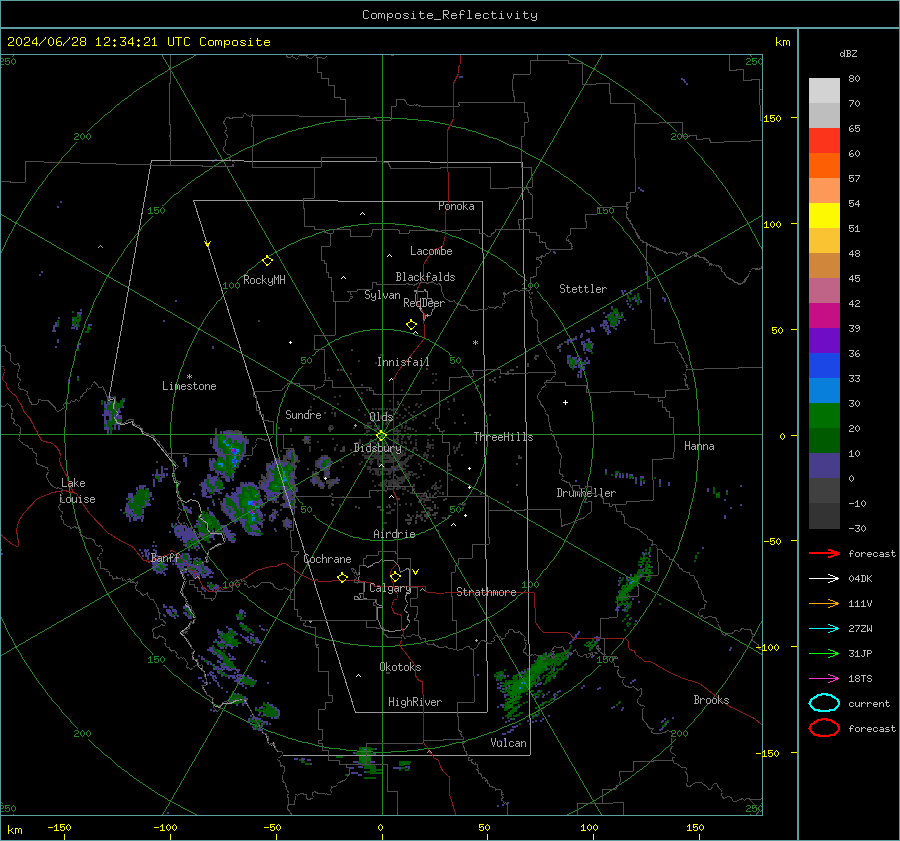Screen dimensions: 900x841
Task: Click the yellow diamond marker near Cochrane
Action: (342, 577)
